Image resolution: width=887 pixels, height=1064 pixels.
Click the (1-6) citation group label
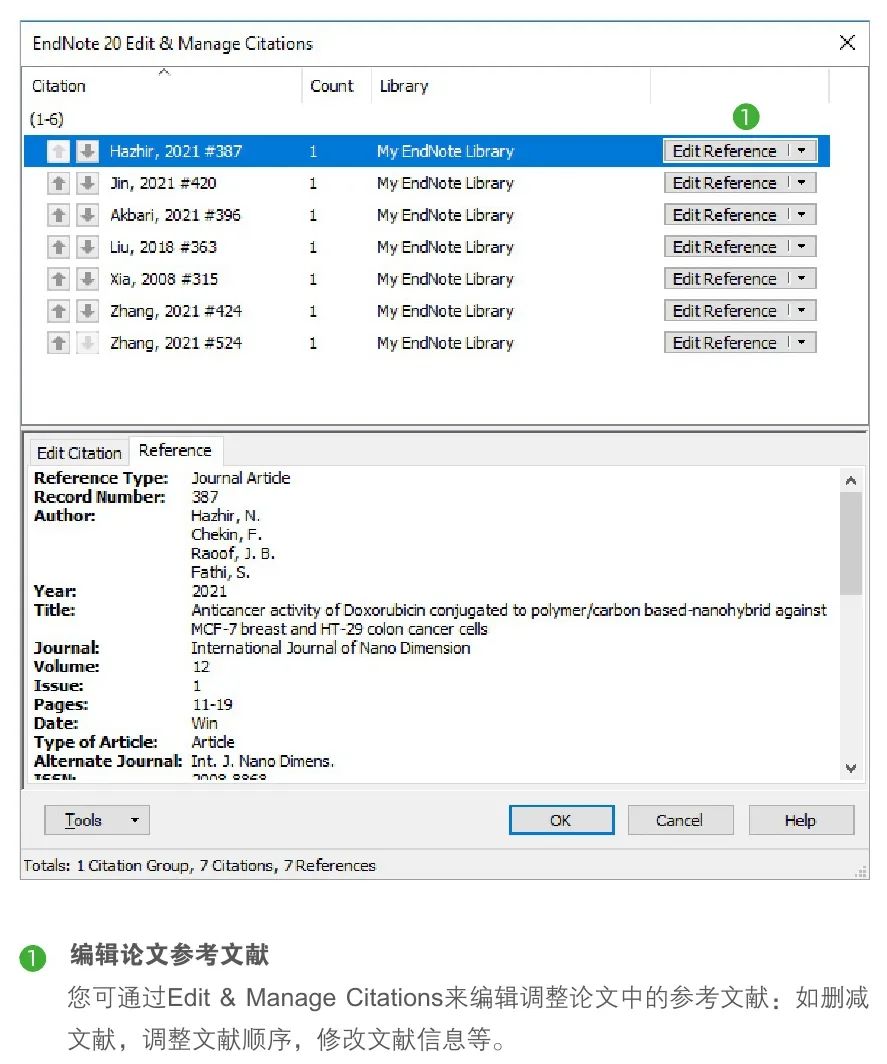tap(47, 119)
